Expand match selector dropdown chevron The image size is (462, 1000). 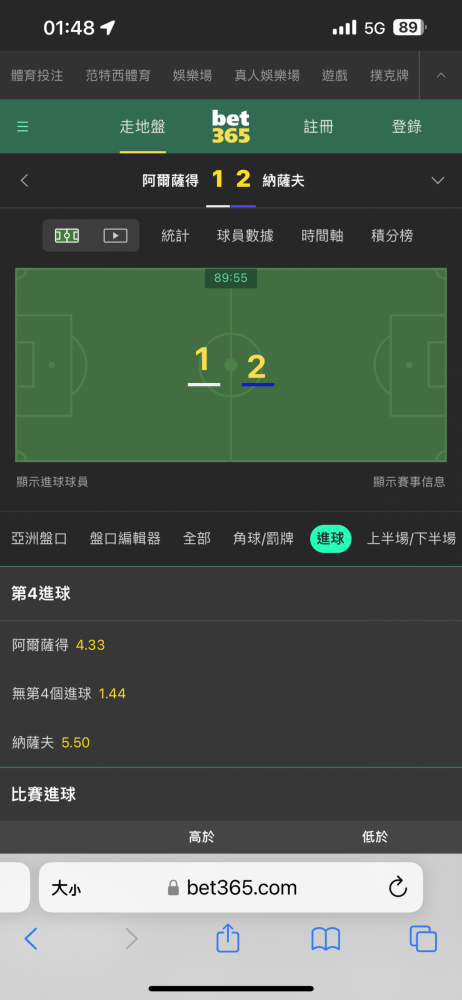pos(438,180)
